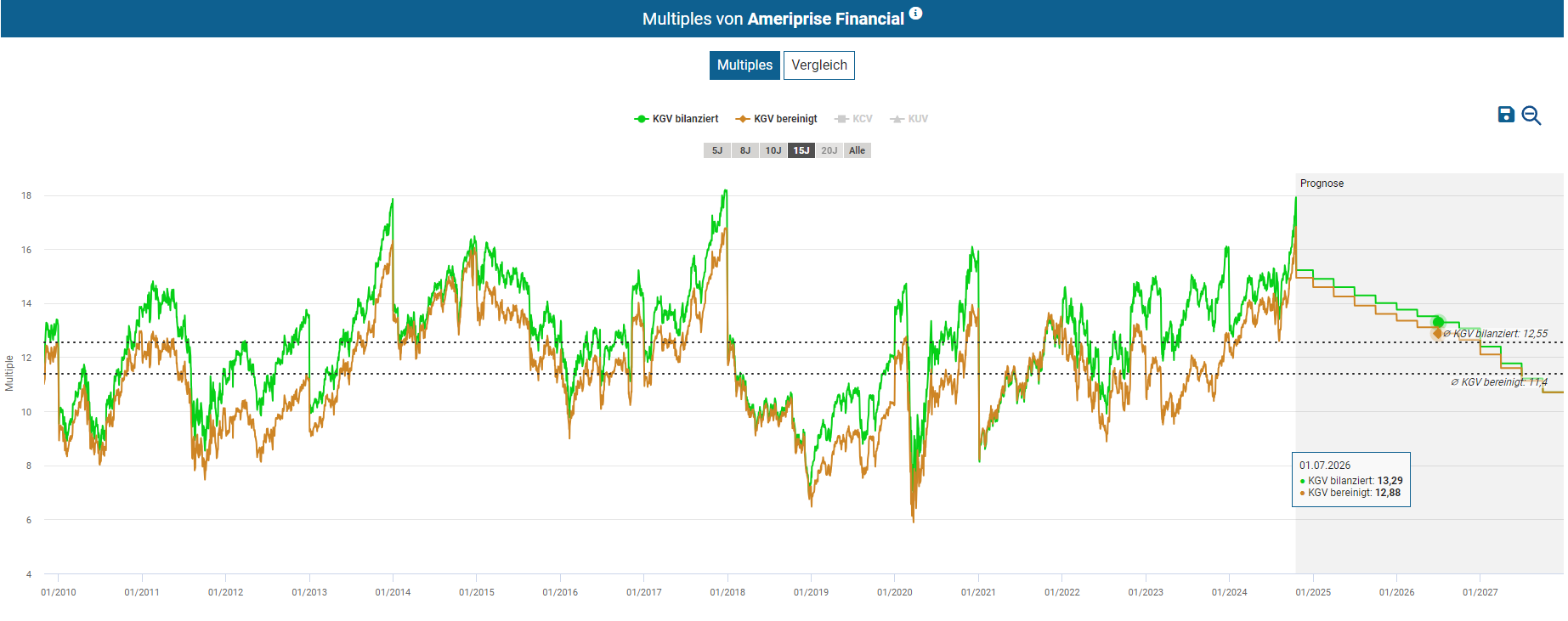Open the Vergleich tab
Screen dimensions: 1568x621
pyautogui.click(x=818, y=65)
